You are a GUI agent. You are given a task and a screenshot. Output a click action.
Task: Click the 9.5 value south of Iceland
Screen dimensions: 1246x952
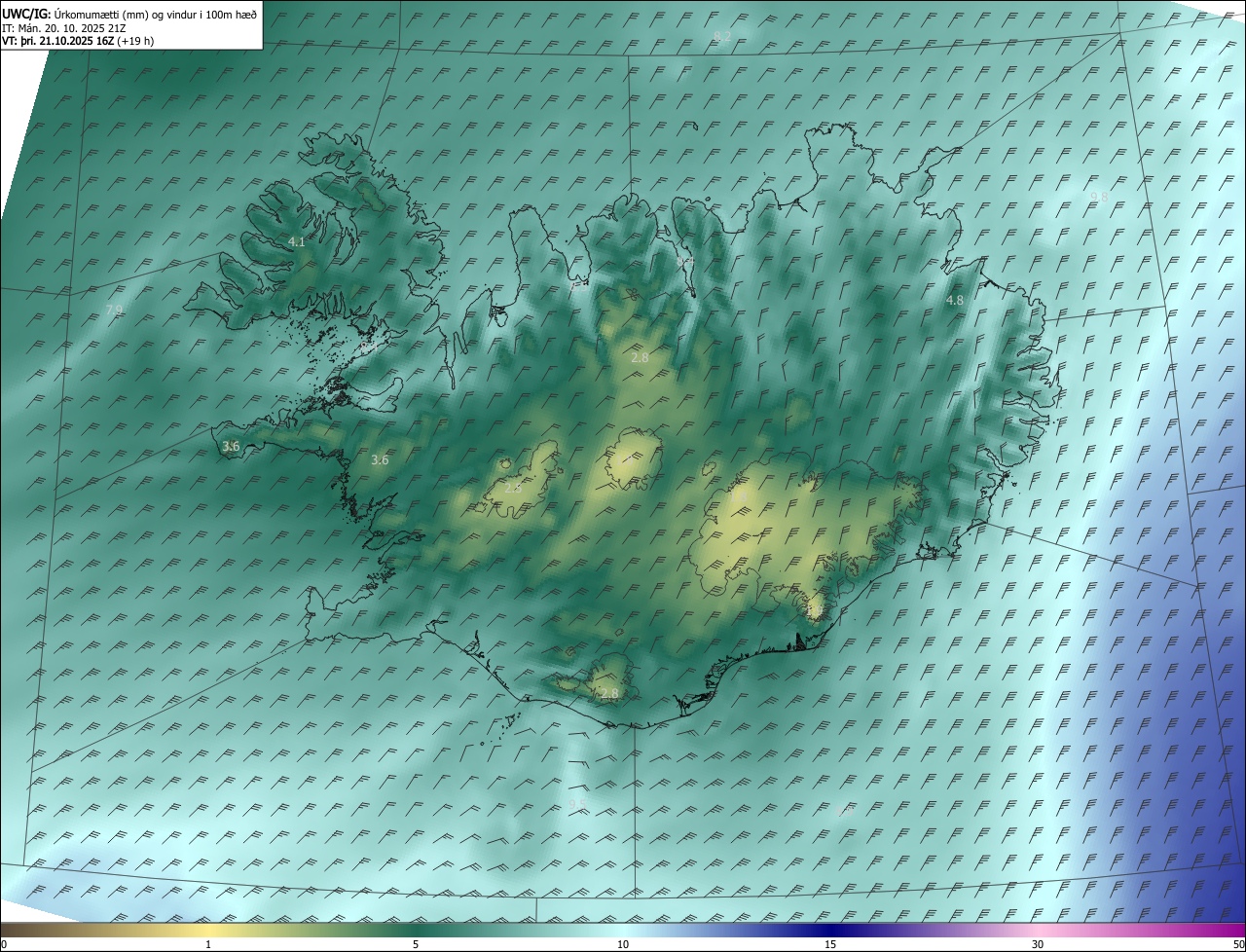click(578, 805)
